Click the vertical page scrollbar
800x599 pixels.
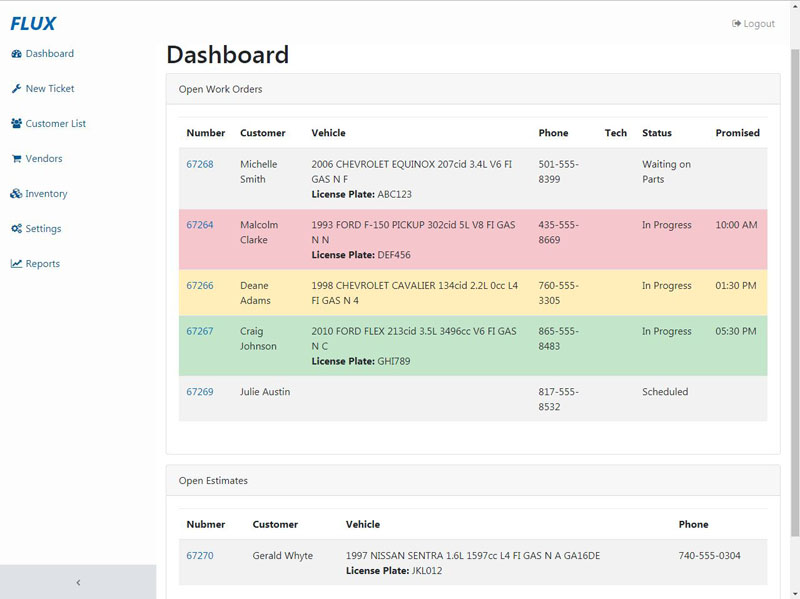pos(794,300)
